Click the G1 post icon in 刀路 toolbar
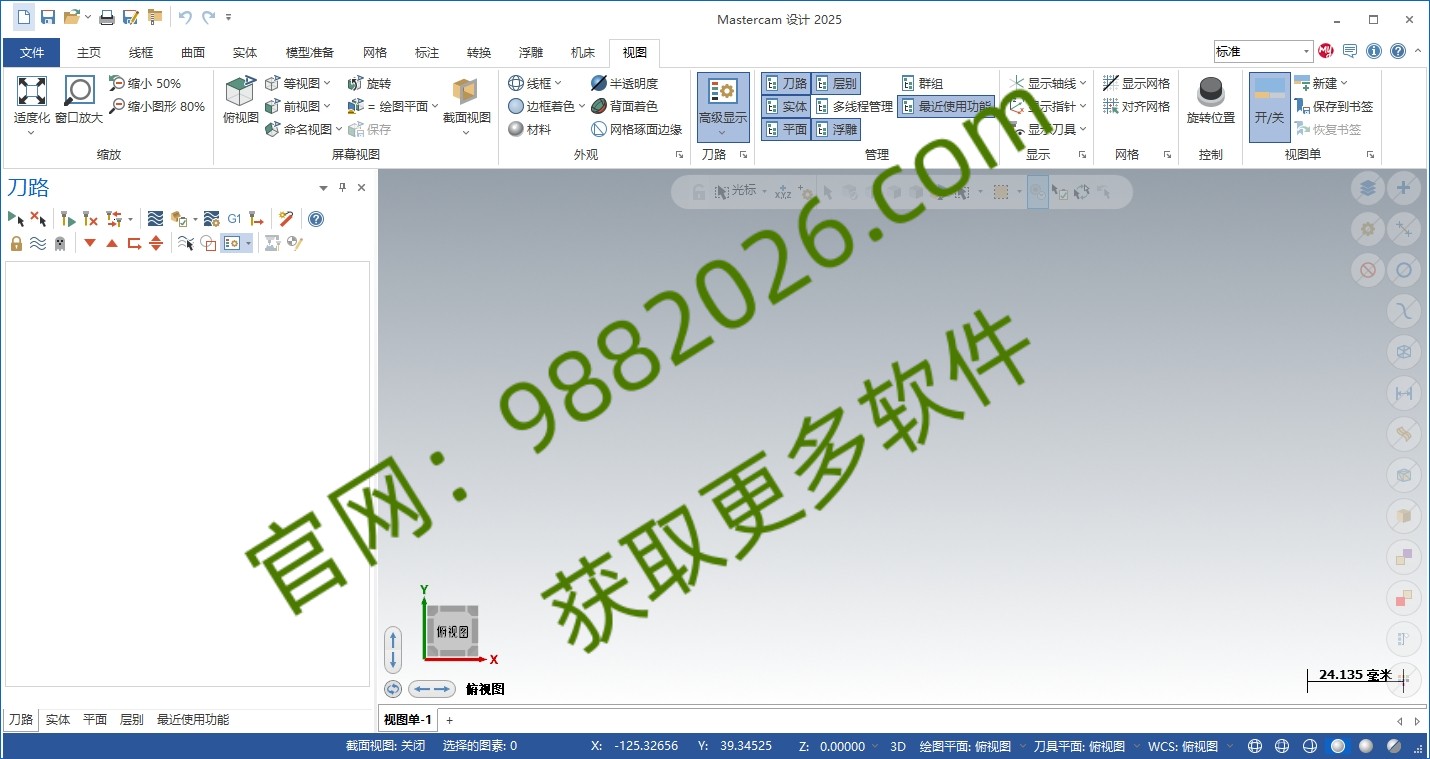Viewport: 1430px width, 759px height. click(235, 219)
